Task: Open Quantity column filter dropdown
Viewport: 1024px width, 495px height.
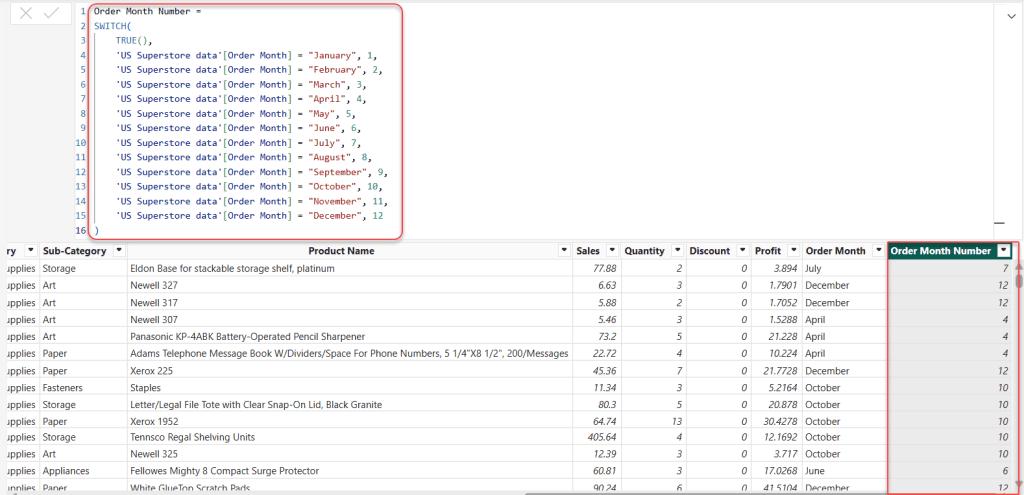Action: pos(678,251)
